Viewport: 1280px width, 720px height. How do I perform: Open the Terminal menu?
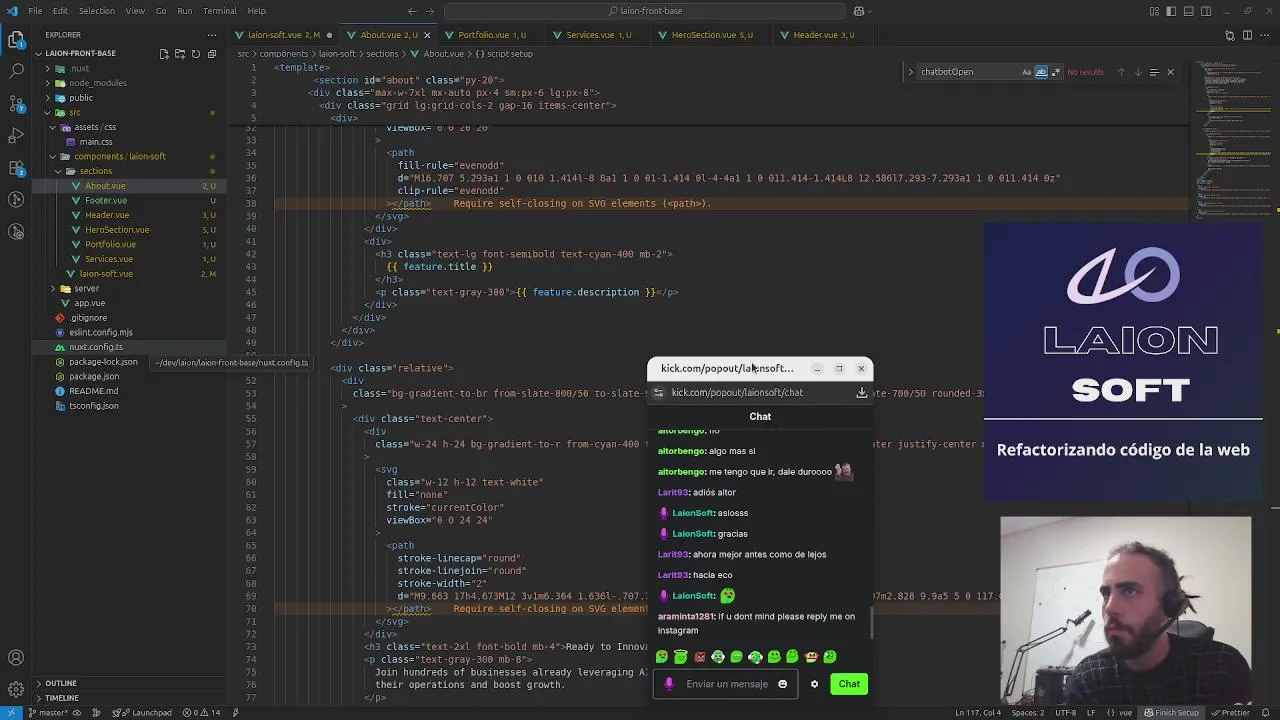(x=220, y=11)
